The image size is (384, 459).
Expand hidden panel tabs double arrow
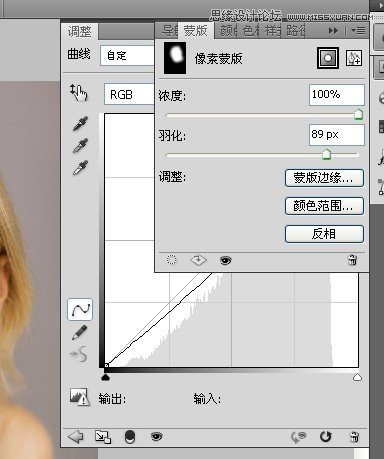click(333, 31)
